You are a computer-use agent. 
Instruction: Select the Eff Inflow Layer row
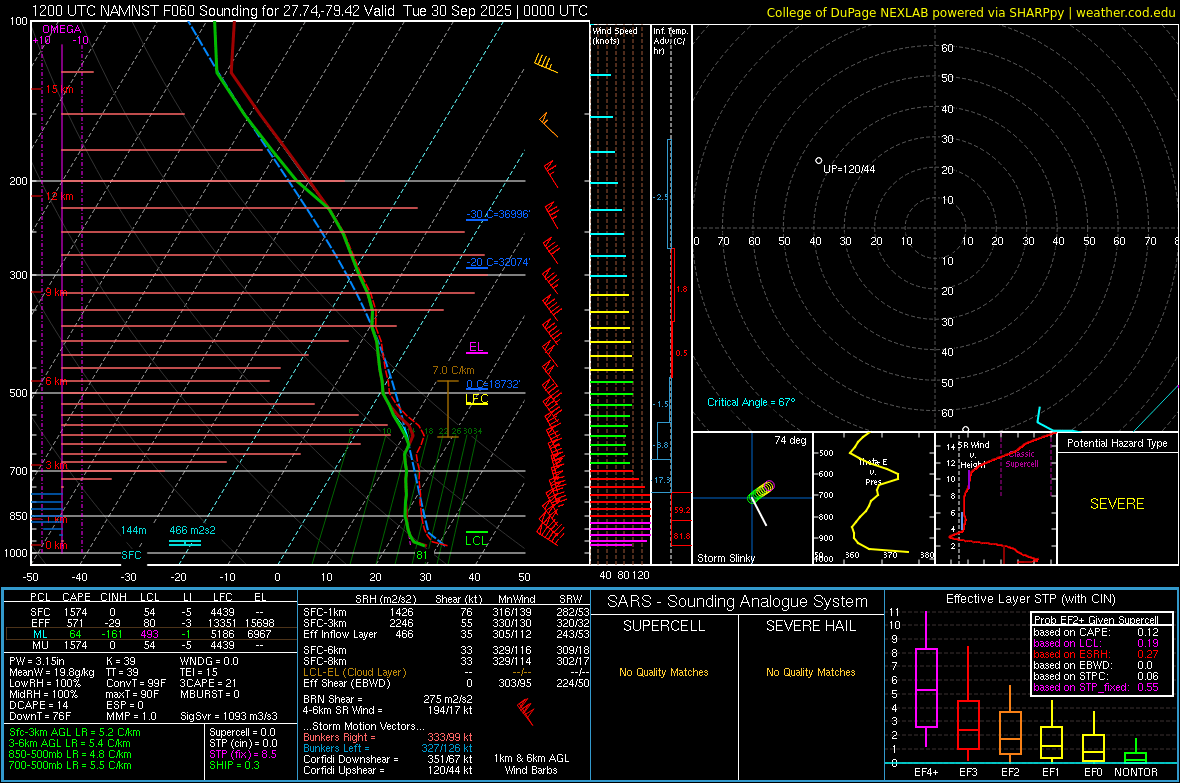pos(446,634)
